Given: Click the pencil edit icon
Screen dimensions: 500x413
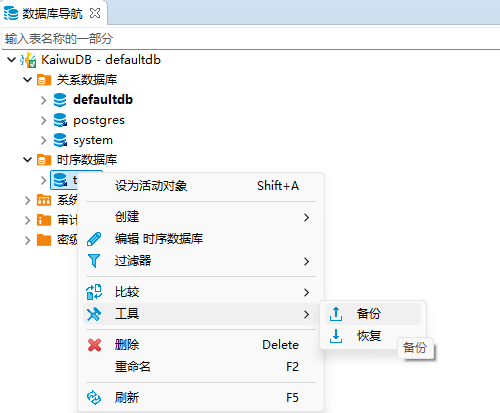Looking at the screenshot, I should [x=94, y=239].
